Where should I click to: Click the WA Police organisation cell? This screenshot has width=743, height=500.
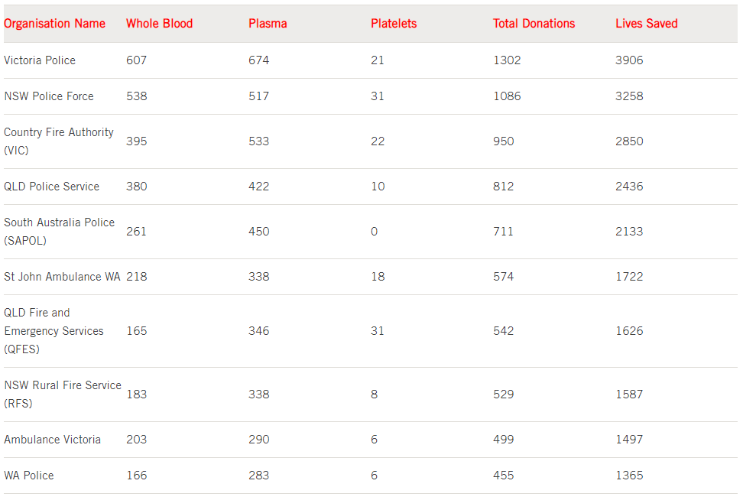29,475
